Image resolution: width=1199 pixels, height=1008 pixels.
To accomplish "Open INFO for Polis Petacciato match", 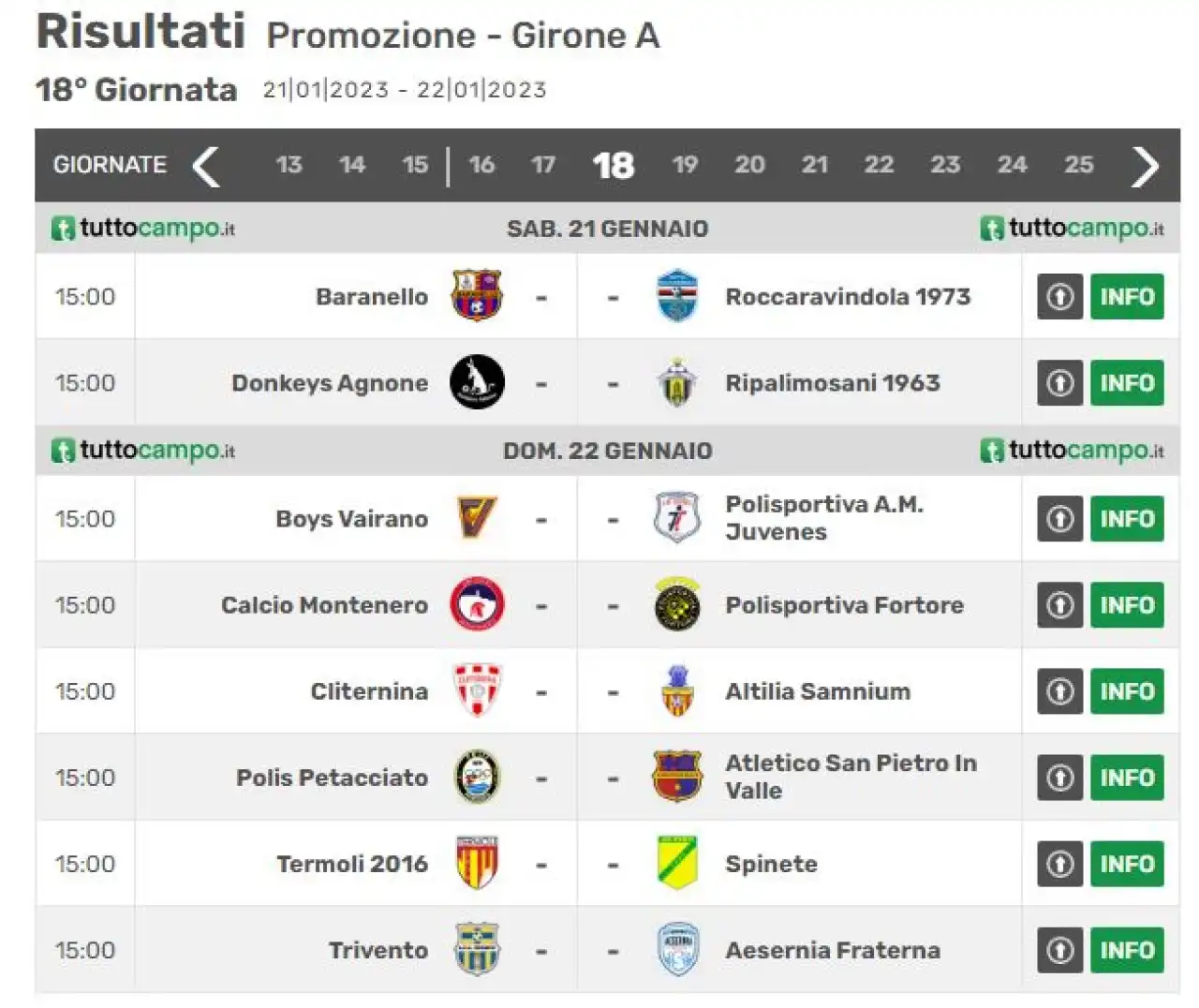I will point(1127,778).
